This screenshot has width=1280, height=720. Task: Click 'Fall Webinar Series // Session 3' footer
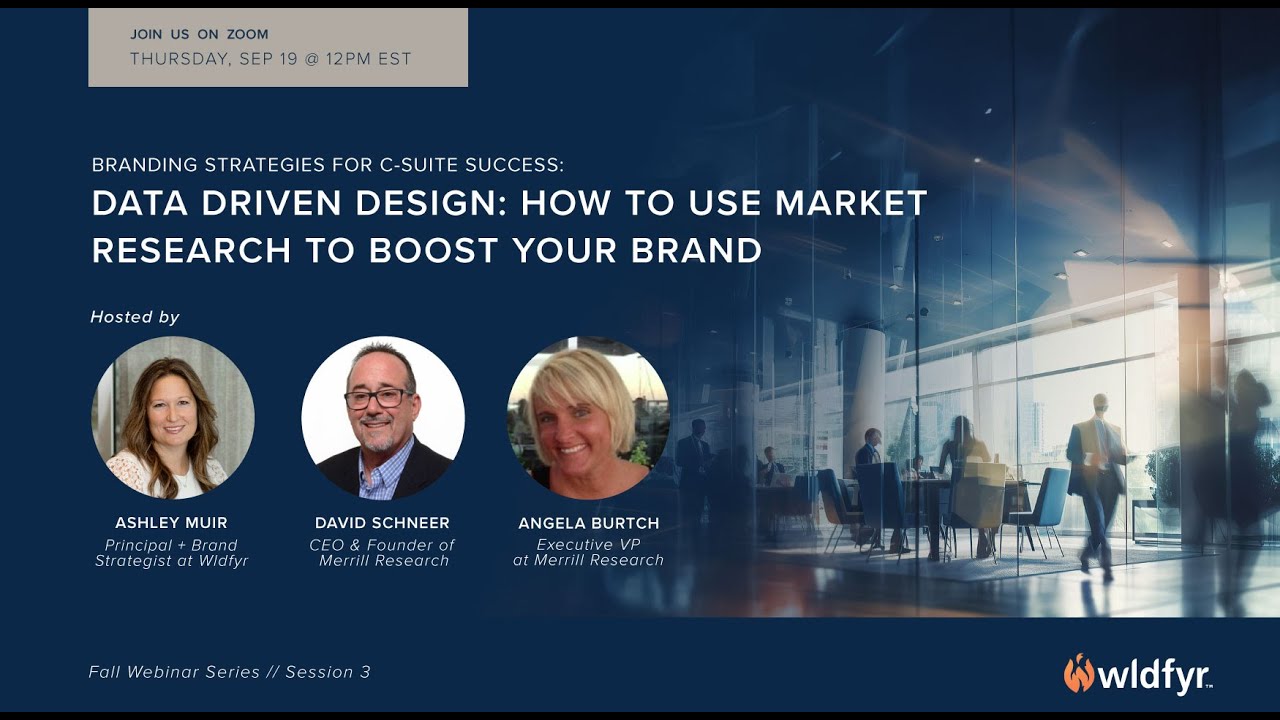(x=230, y=672)
